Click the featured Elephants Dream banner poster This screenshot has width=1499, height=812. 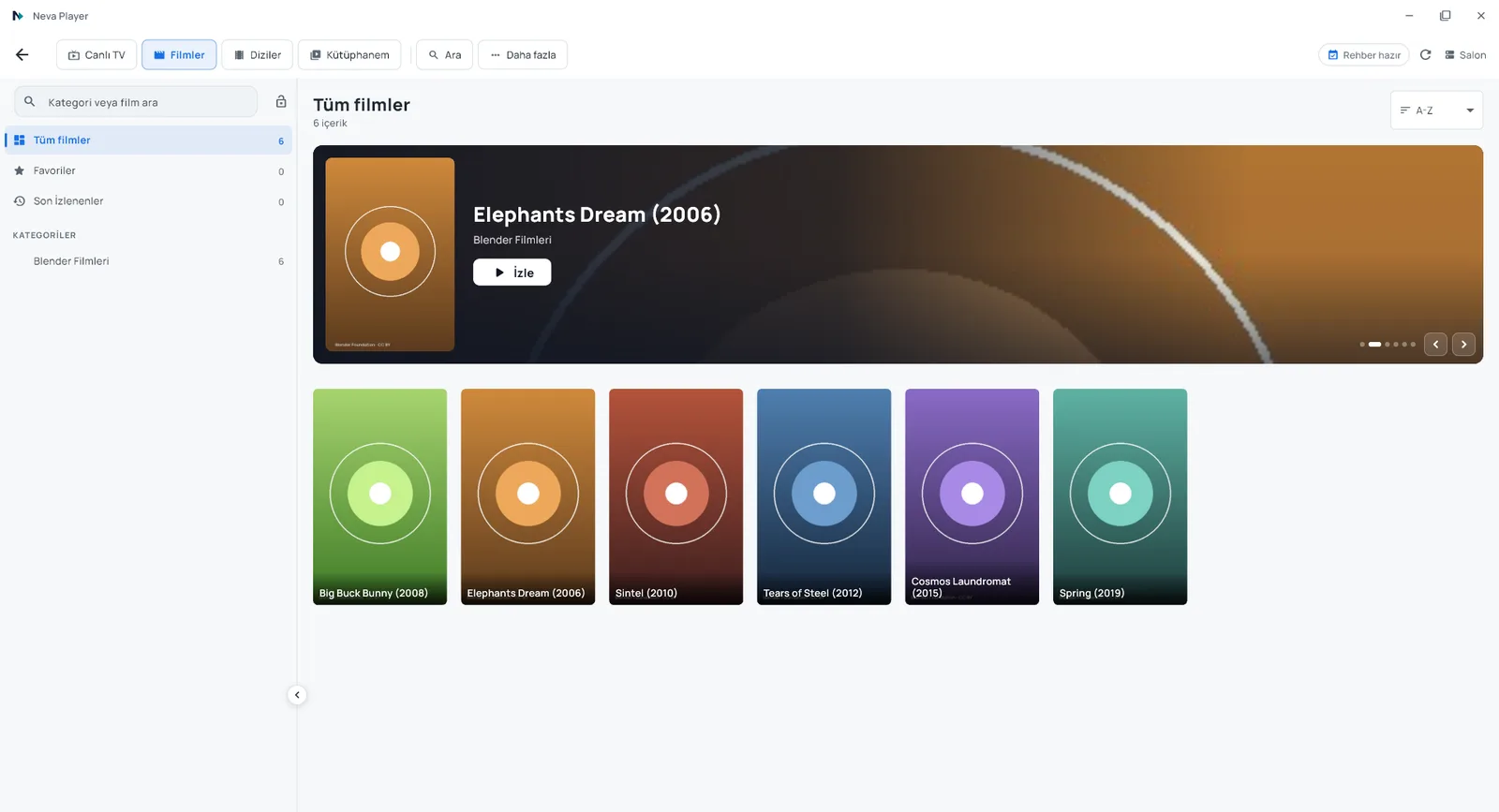390,255
